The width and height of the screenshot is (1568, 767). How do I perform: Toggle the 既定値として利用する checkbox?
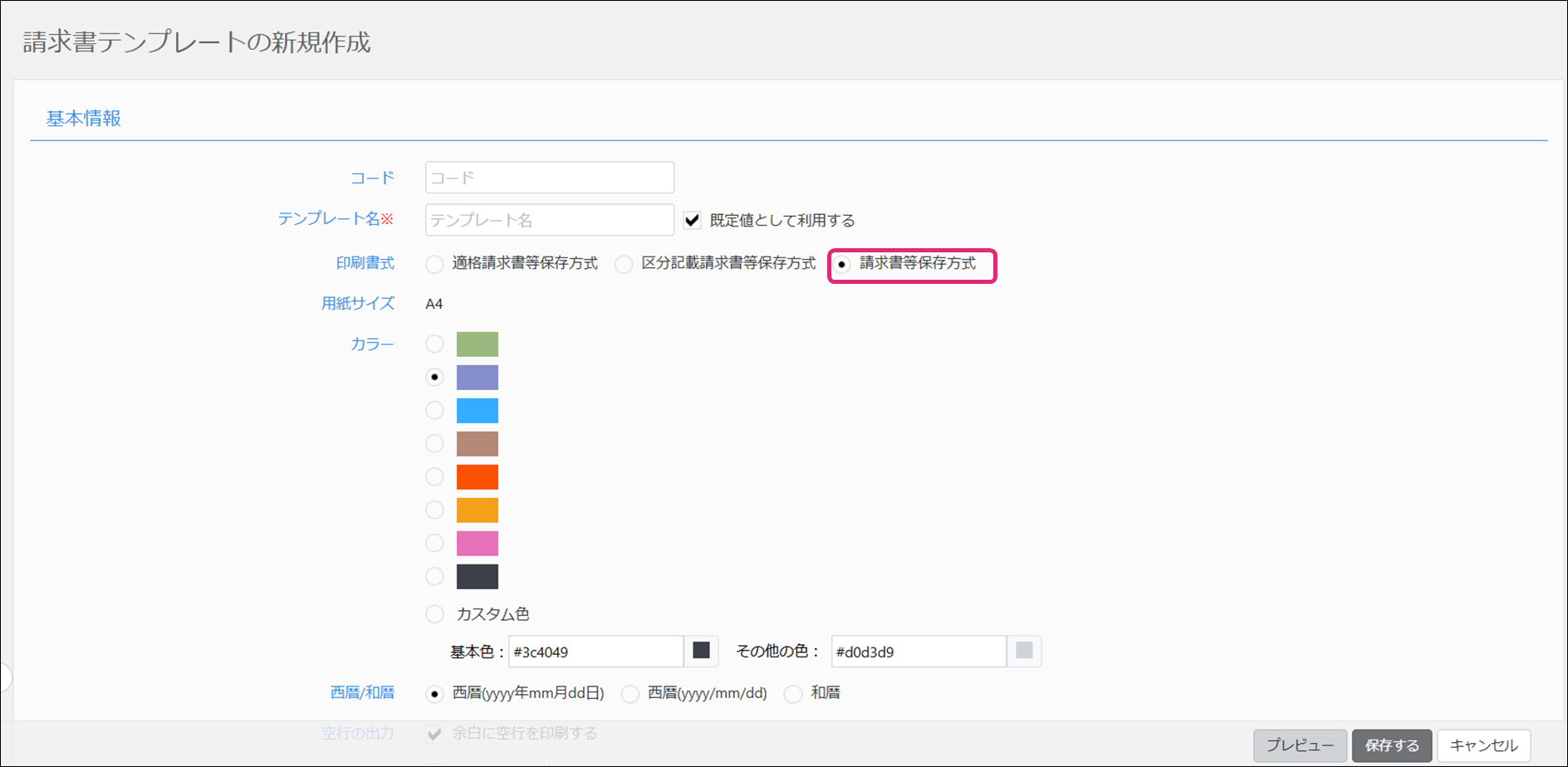pyautogui.click(x=692, y=220)
